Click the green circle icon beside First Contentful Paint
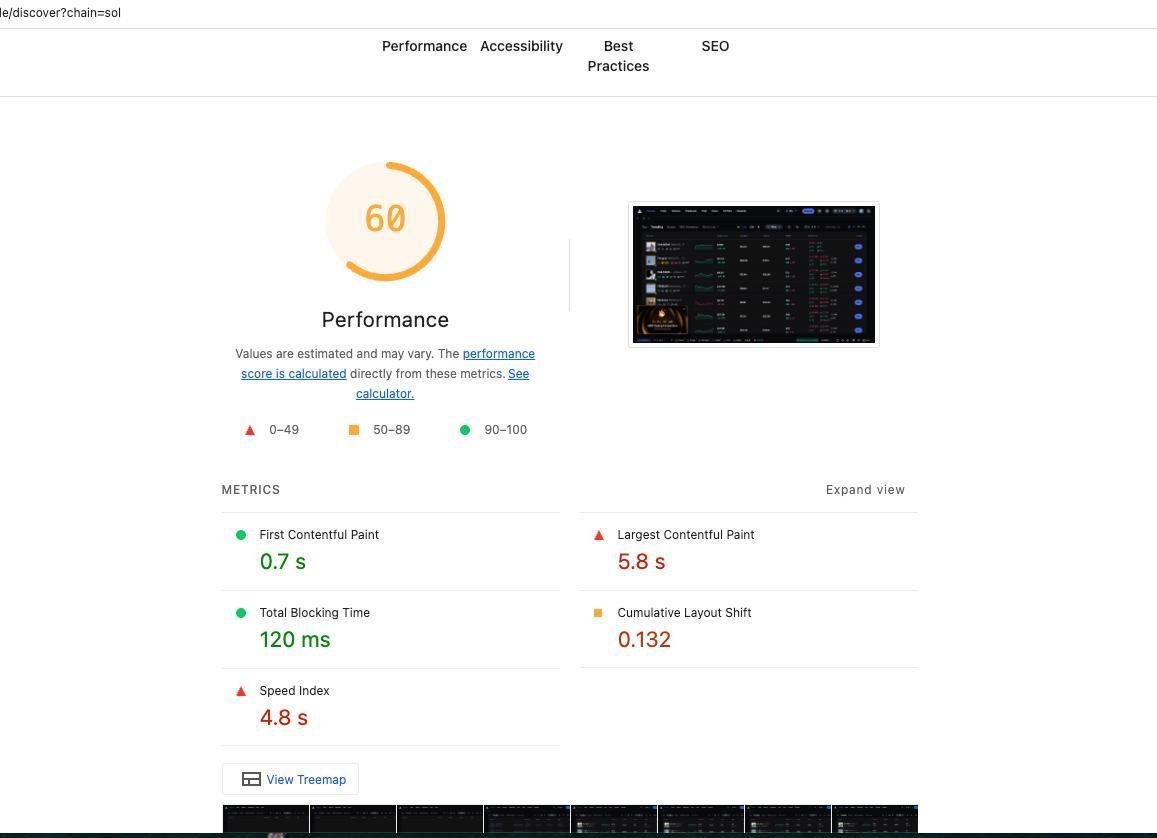This screenshot has height=838, width=1157. point(241,535)
